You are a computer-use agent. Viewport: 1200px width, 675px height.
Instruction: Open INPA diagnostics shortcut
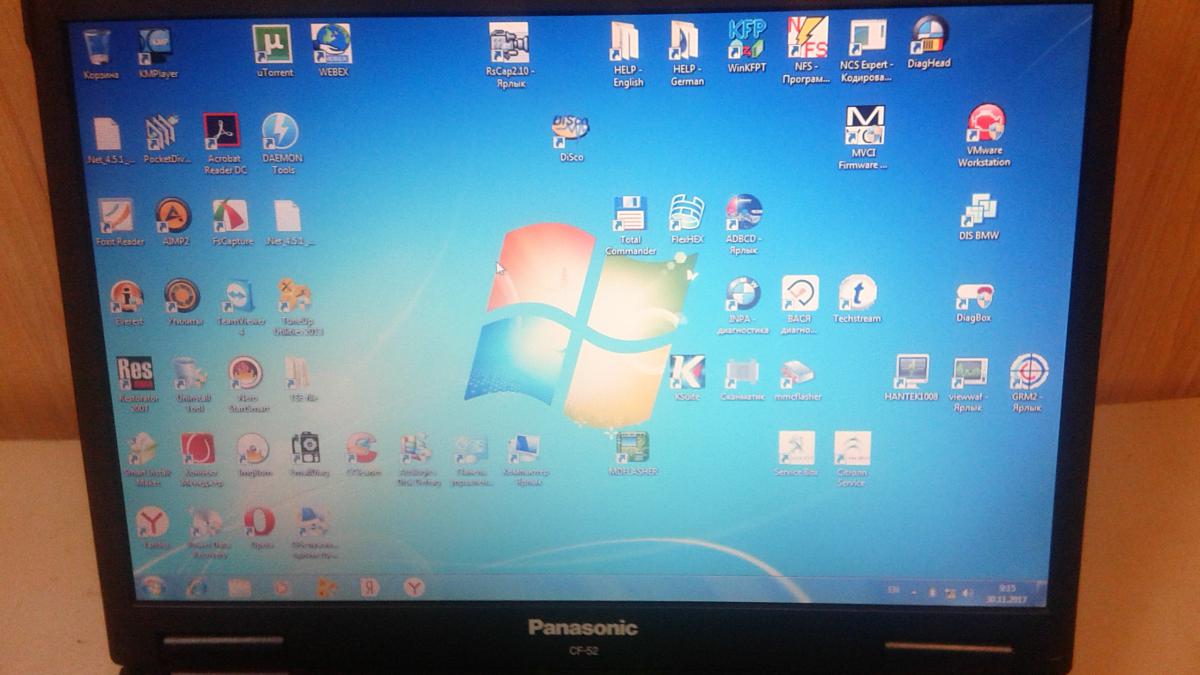click(x=743, y=297)
